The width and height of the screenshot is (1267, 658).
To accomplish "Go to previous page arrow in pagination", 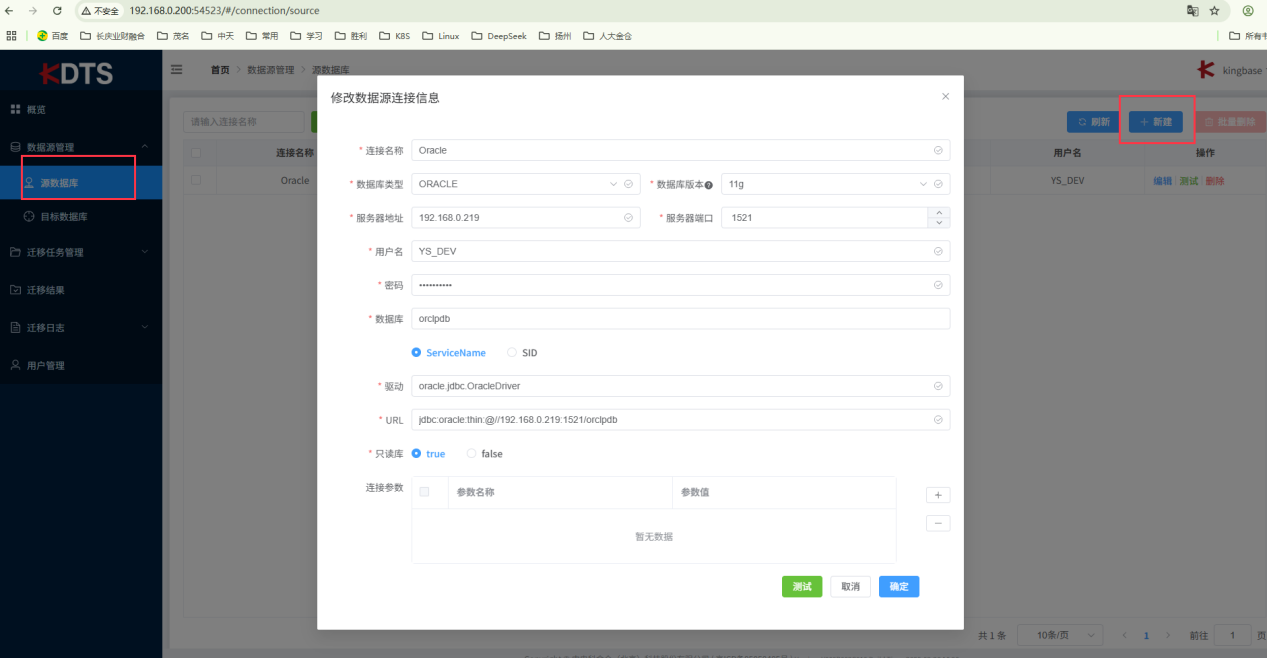I will click(x=1124, y=636).
